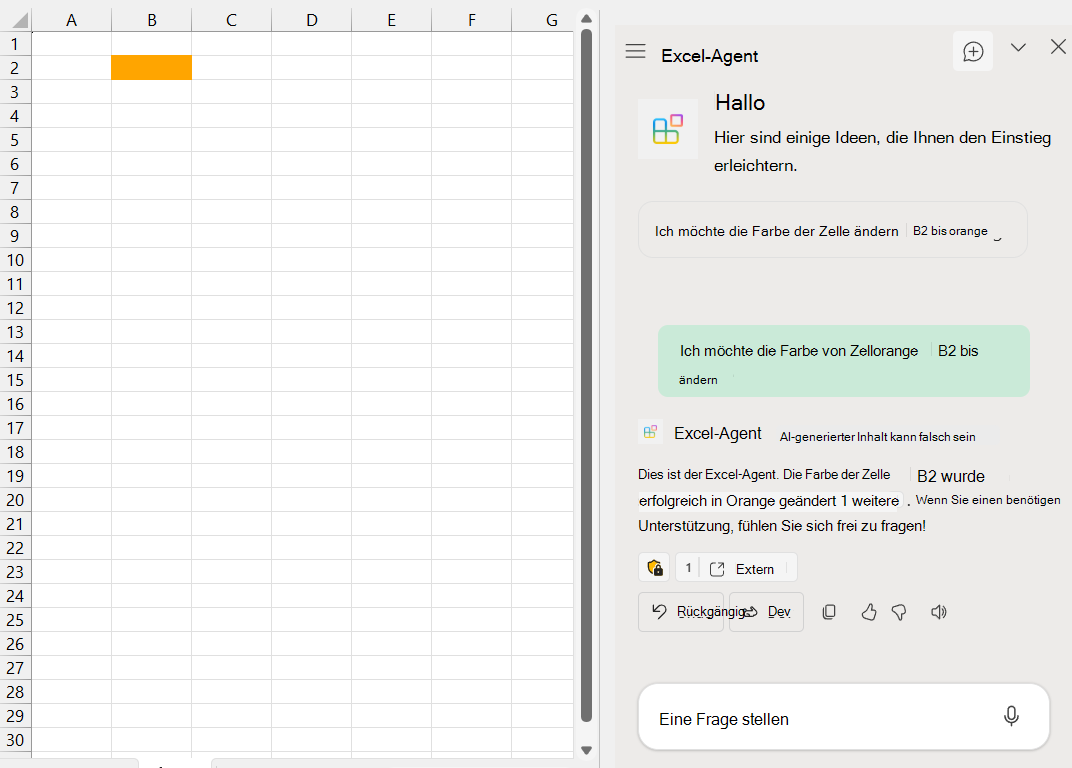Click the large Excel-Agent logo avatar

pyautogui.click(x=667, y=129)
